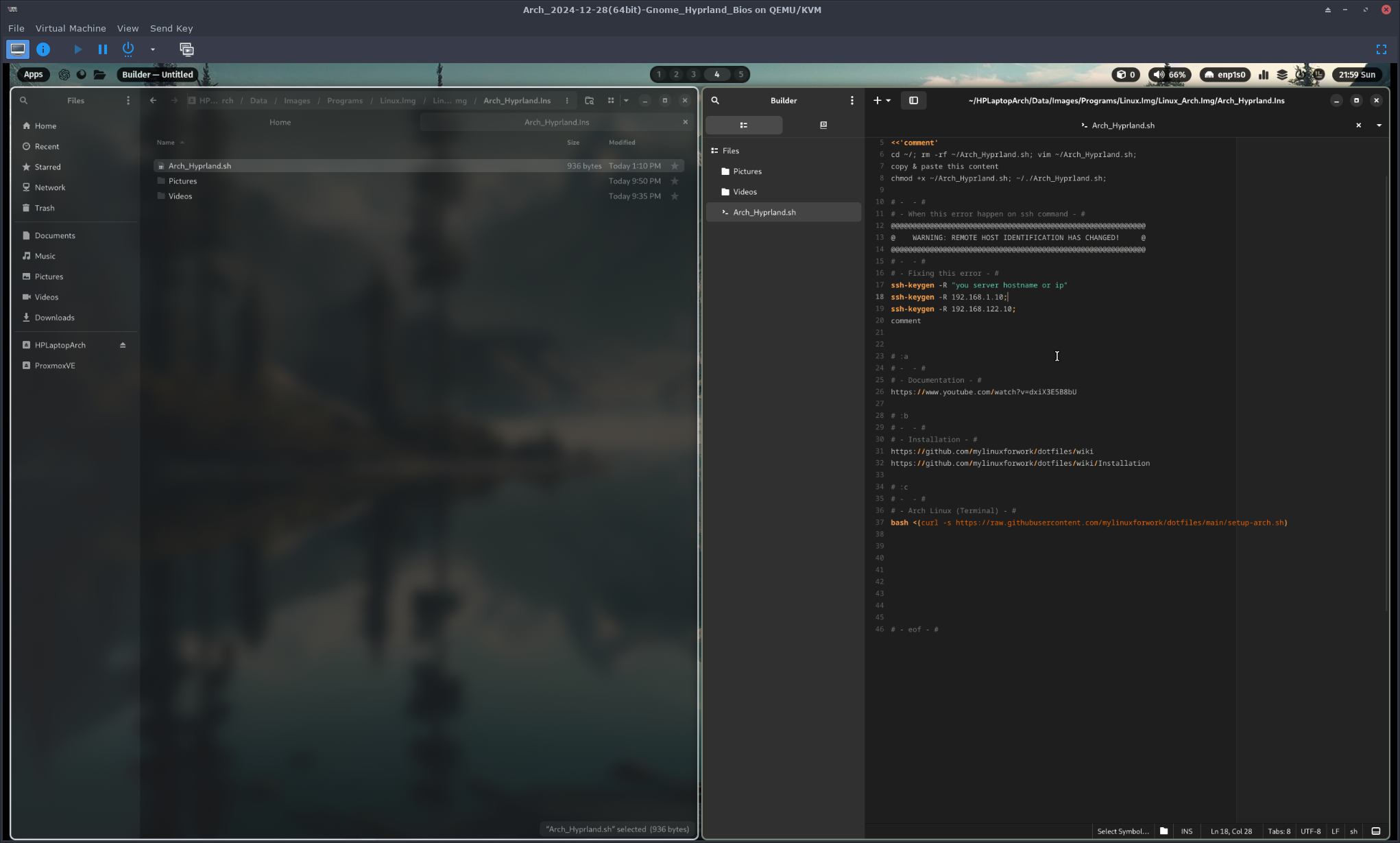Open the Virtual Machine menu
This screenshot has width=1400, height=843.
[x=71, y=28]
